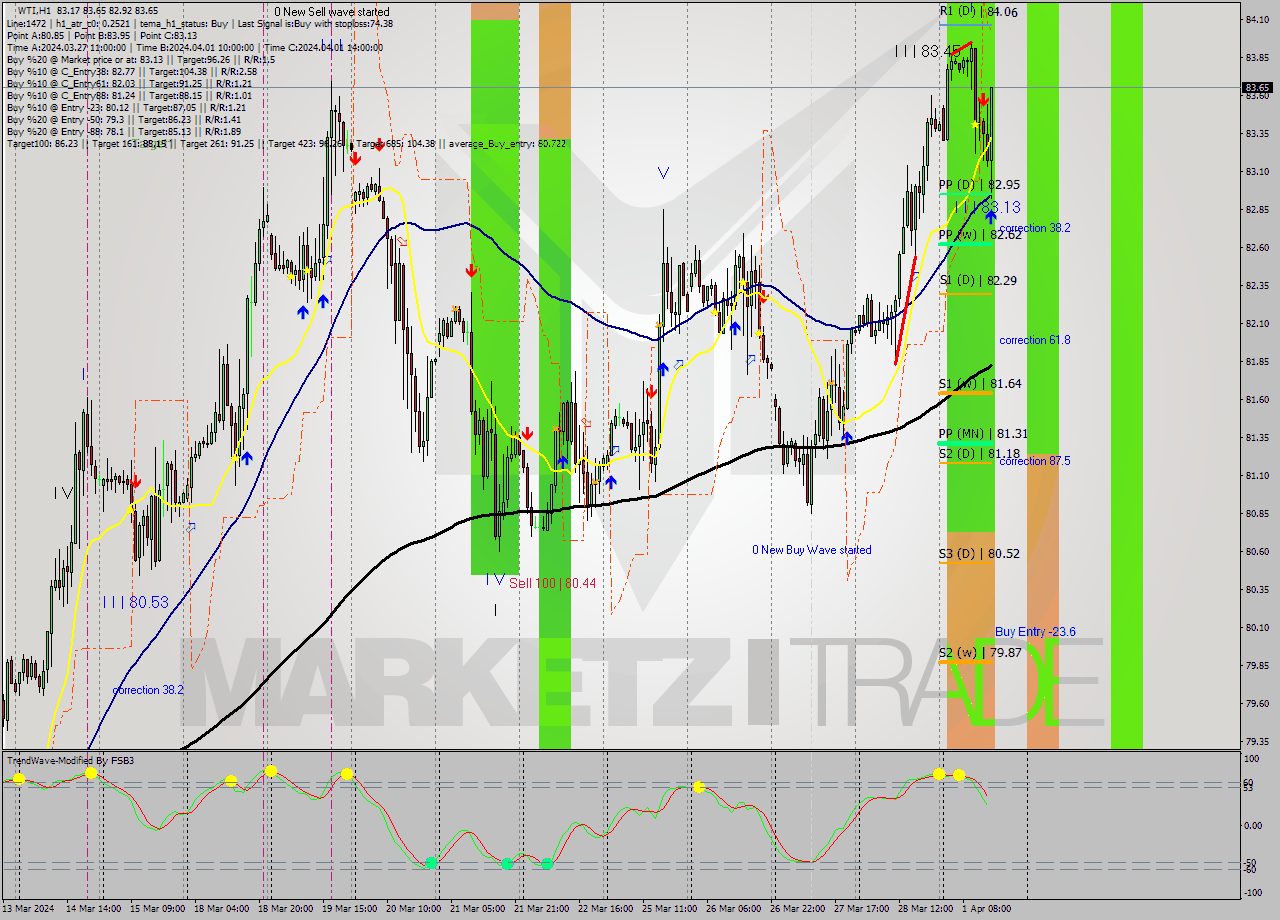Click the 'Buy Entry -23.6' label
Image resolution: width=1280 pixels, height=920 pixels.
point(1035,632)
